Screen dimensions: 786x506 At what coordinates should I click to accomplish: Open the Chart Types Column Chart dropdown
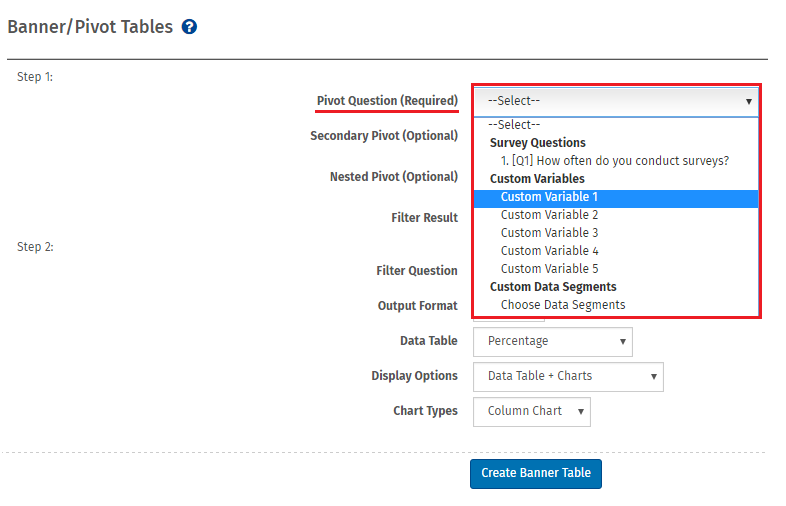click(x=531, y=412)
